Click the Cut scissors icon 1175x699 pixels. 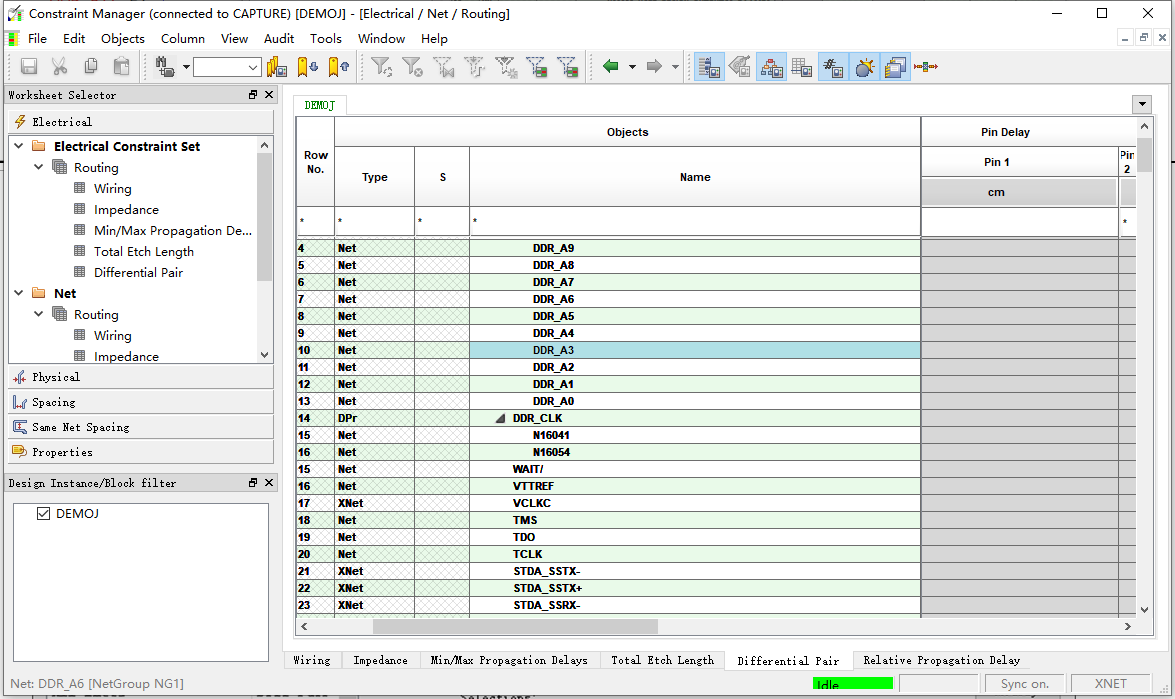[60, 67]
